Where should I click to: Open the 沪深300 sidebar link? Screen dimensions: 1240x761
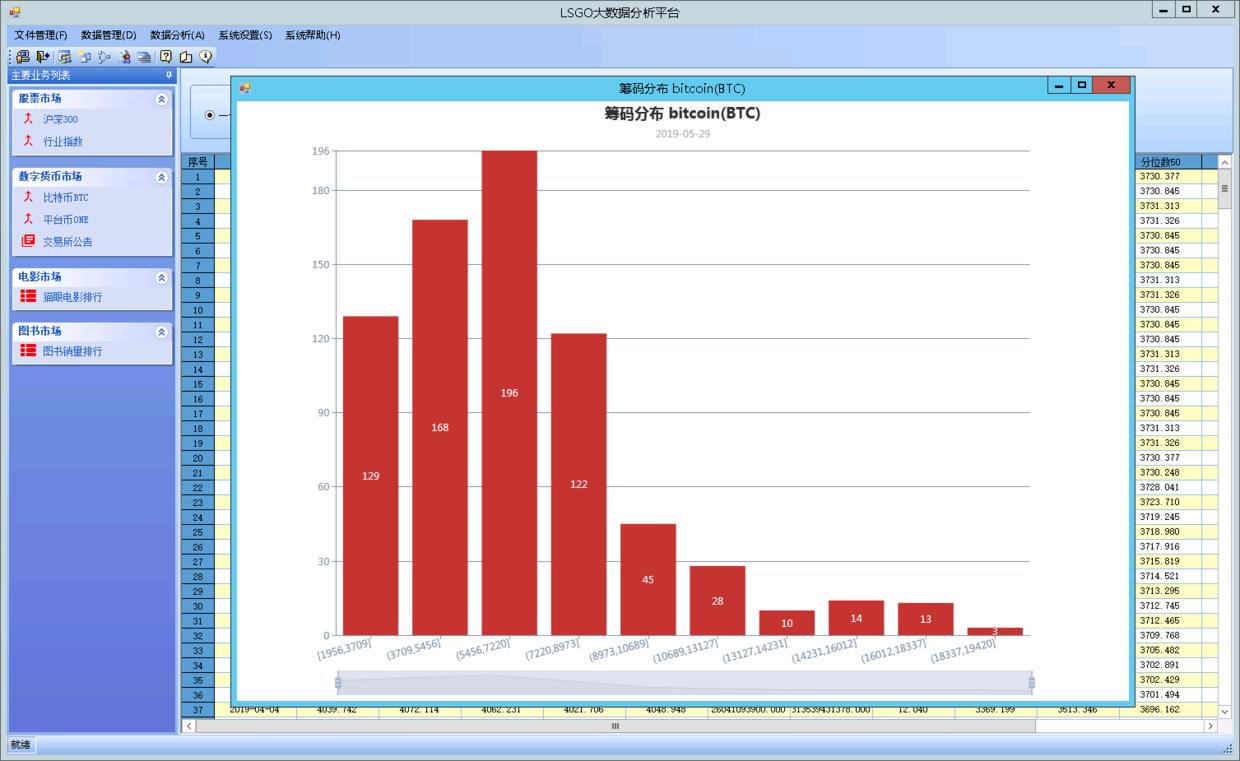(x=60, y=120)
